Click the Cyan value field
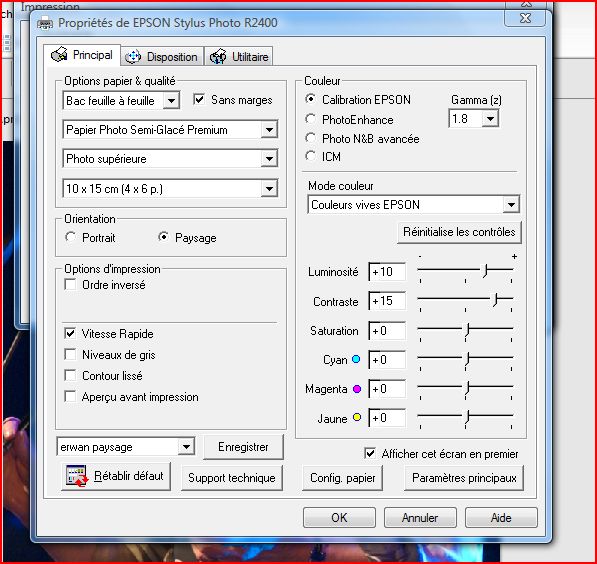 [387, 359]
